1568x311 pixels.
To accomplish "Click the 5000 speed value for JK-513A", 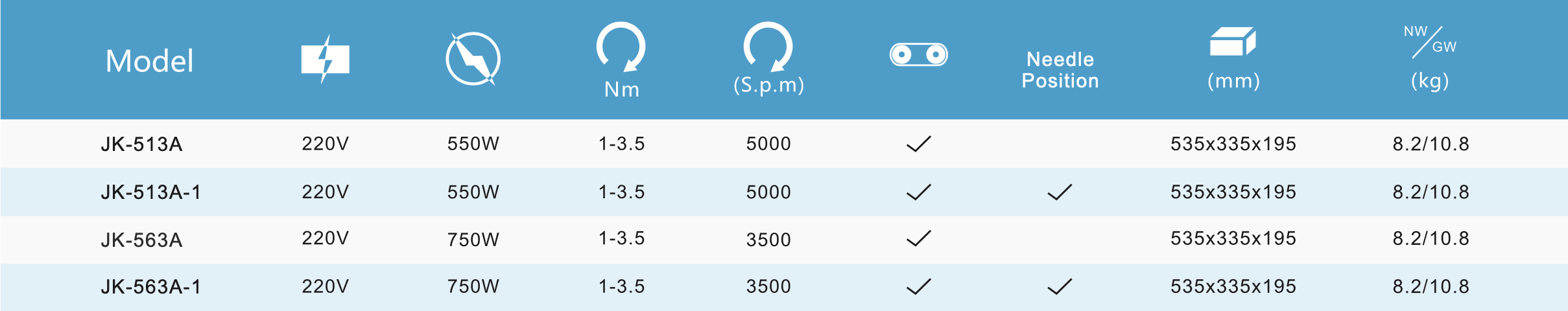I will (768, 144).
